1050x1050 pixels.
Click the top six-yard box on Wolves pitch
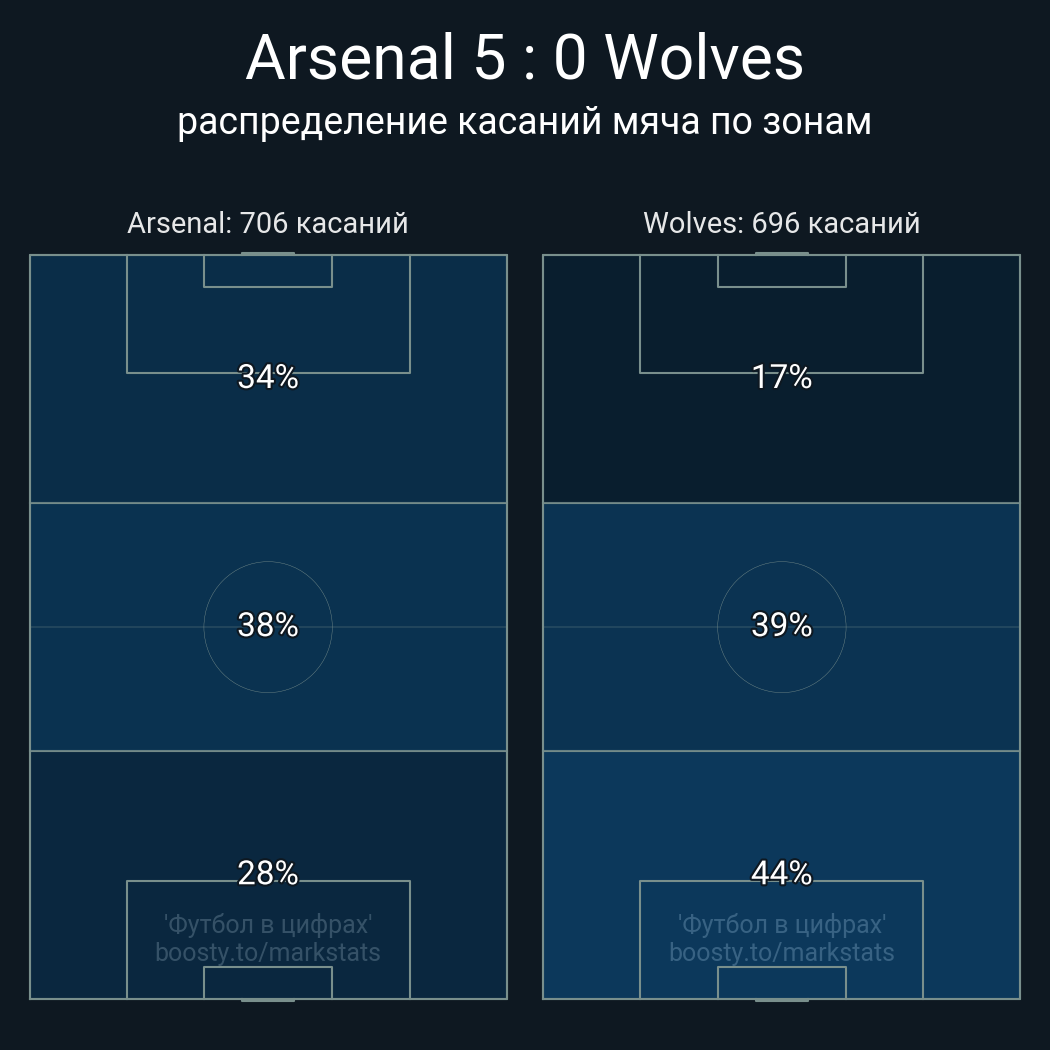click(x=781, y=271)
